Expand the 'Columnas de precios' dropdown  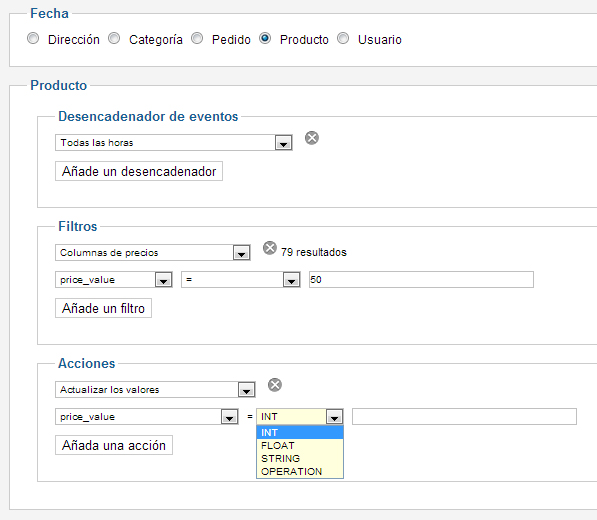click(x=153, y=252)
